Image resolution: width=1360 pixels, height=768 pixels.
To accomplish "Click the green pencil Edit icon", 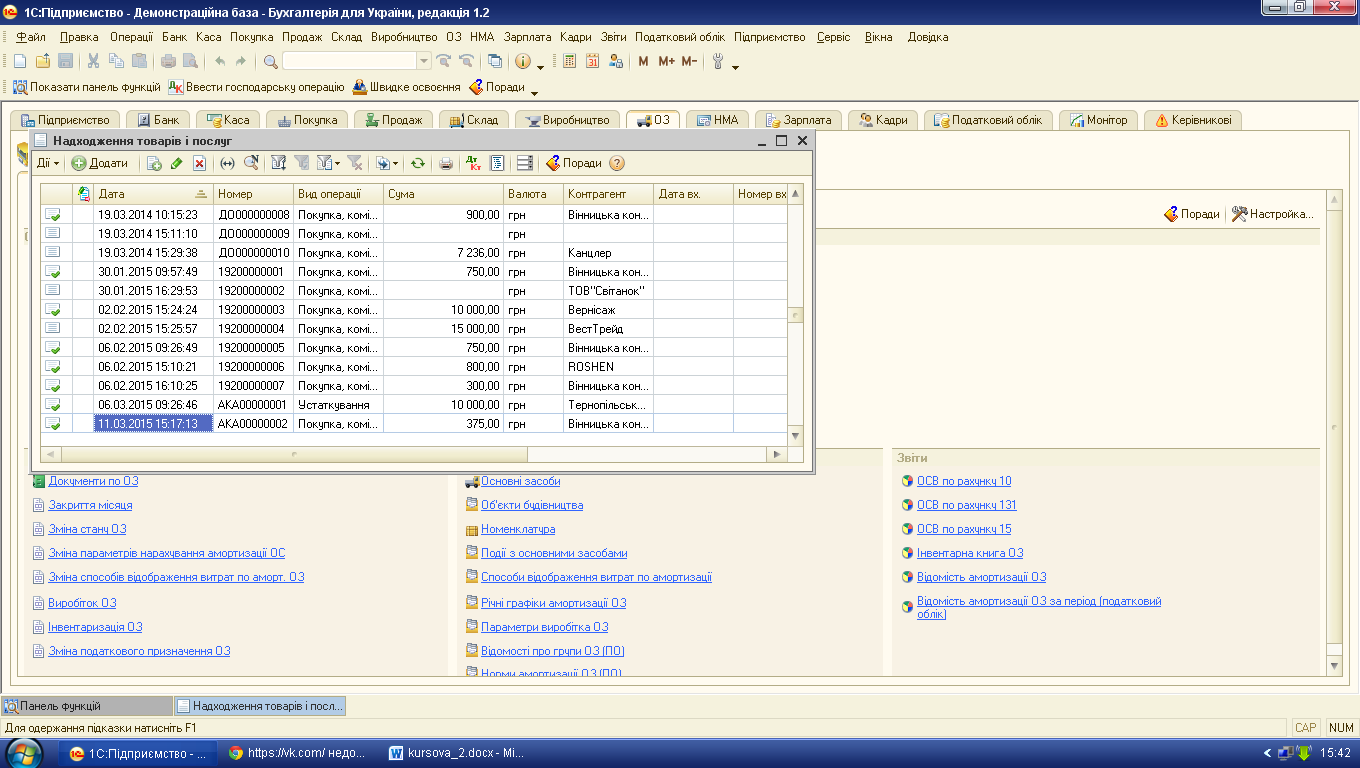I will (176, 163).
